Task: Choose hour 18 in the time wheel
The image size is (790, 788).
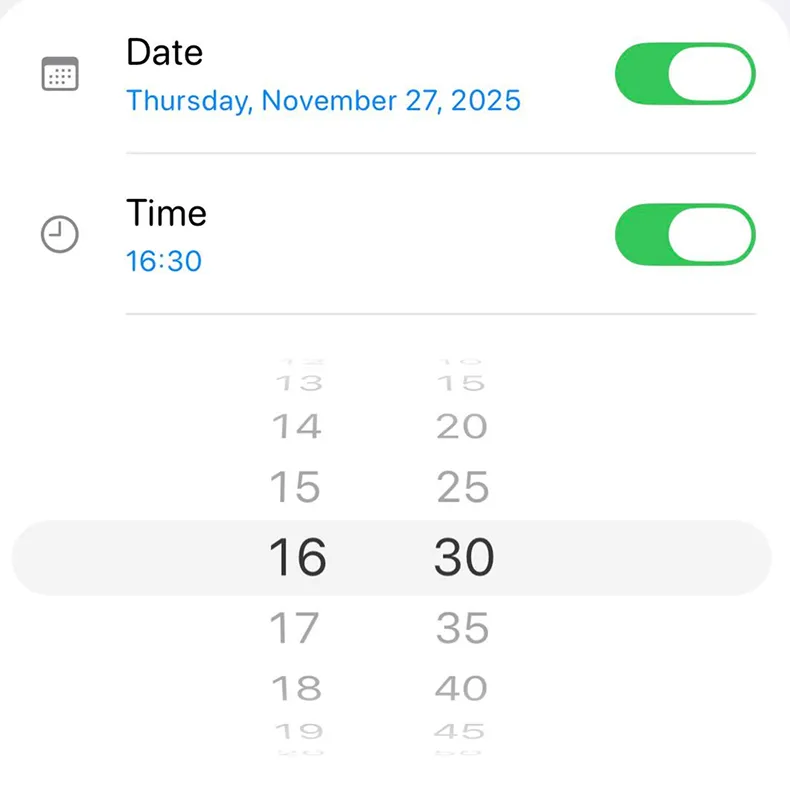Action: pyautogui.click(x=297, y=688)
